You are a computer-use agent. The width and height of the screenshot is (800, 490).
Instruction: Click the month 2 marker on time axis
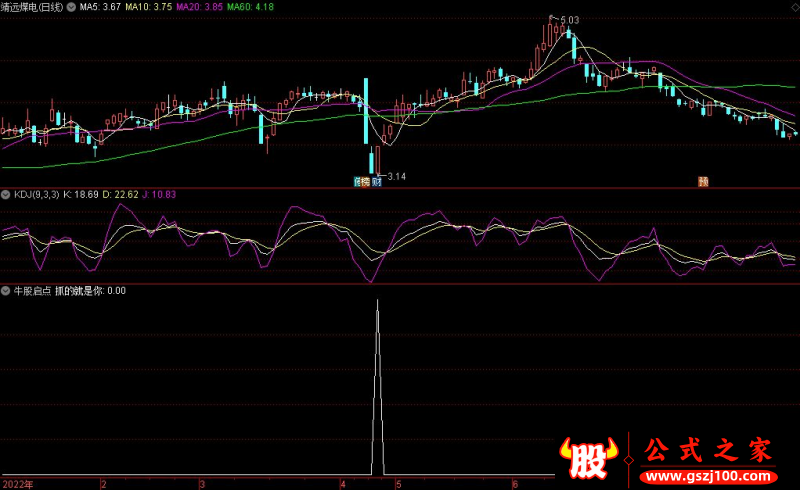104,484
